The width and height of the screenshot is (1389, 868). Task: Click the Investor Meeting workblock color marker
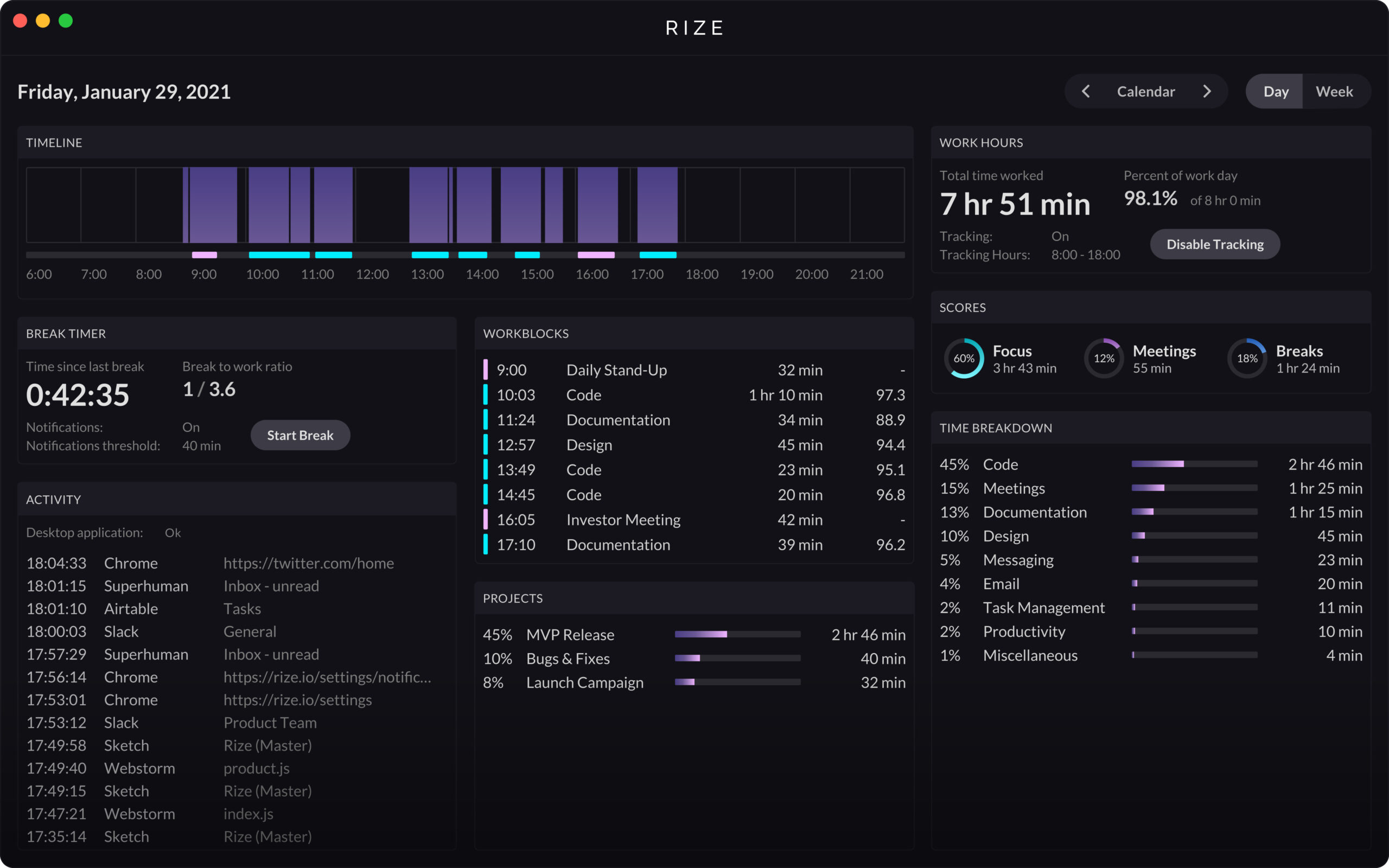(x=486, y=520)
